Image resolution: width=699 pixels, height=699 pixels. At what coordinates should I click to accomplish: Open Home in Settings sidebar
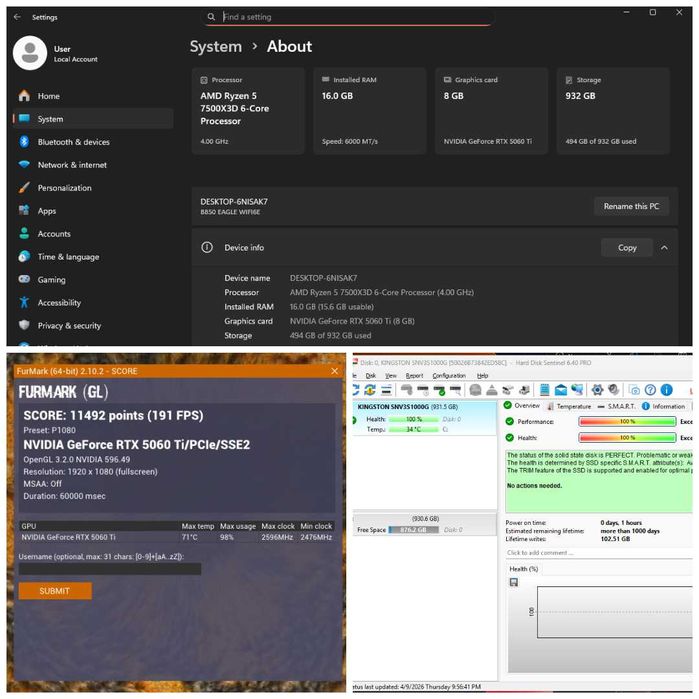[x=49, y=96]
